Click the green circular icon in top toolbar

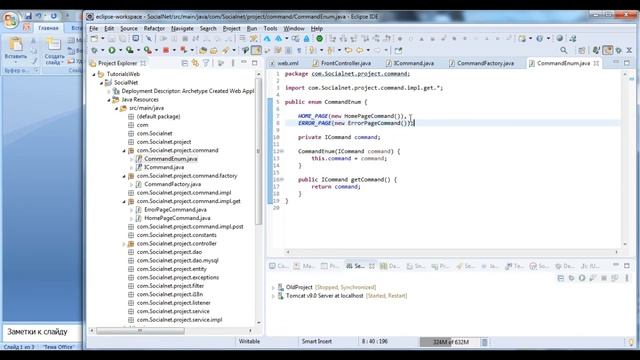click(x=320, y=38)
